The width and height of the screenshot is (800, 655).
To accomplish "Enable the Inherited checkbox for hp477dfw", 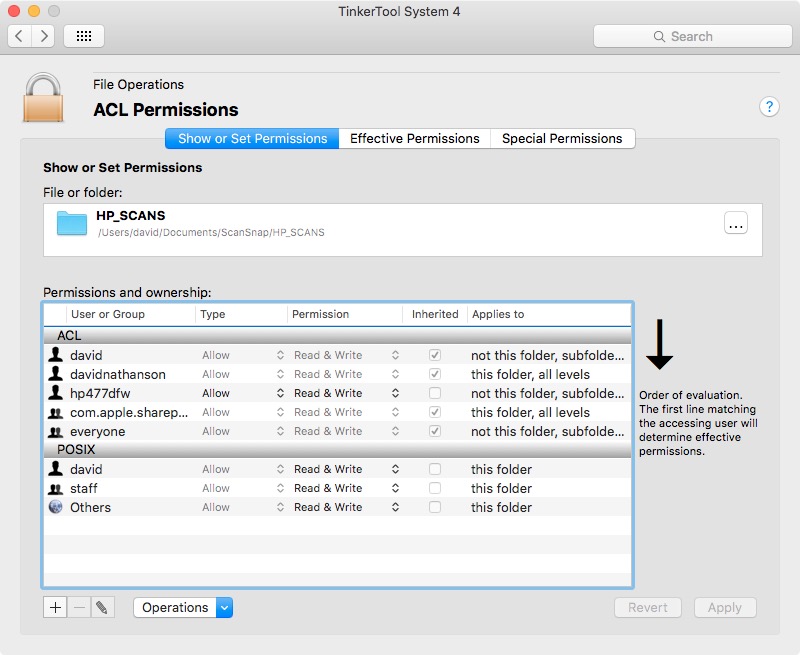I will click(x=435, y=393).
